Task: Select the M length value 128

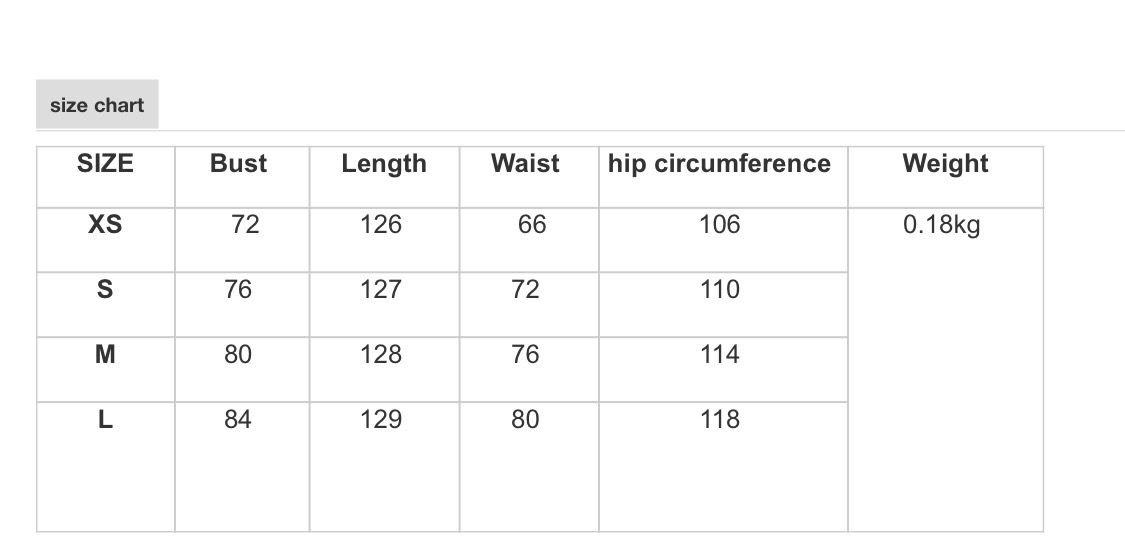Action: coord(381,354)
